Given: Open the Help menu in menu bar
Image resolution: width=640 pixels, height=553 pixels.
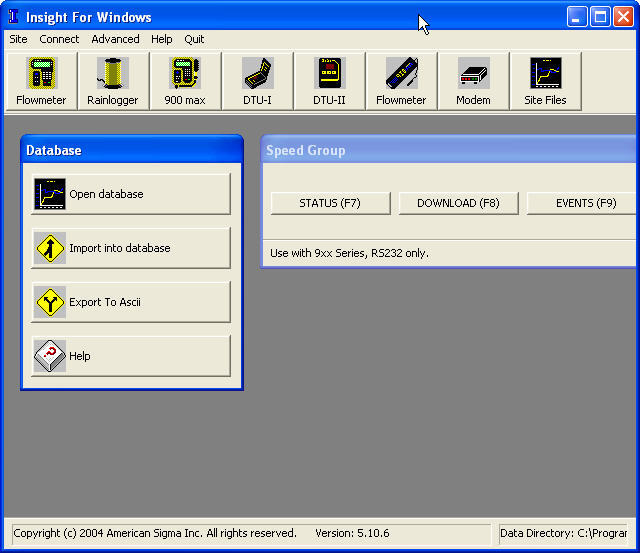Looking at the screenshot, I should [162, 39].
